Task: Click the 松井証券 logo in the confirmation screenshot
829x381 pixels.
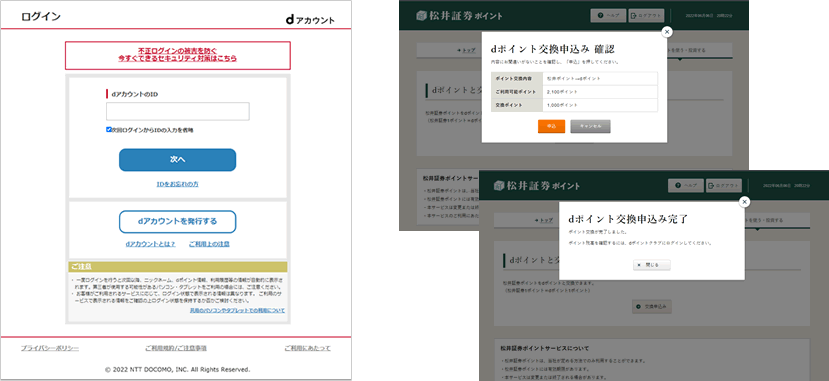Action: (x=459, y=16)
